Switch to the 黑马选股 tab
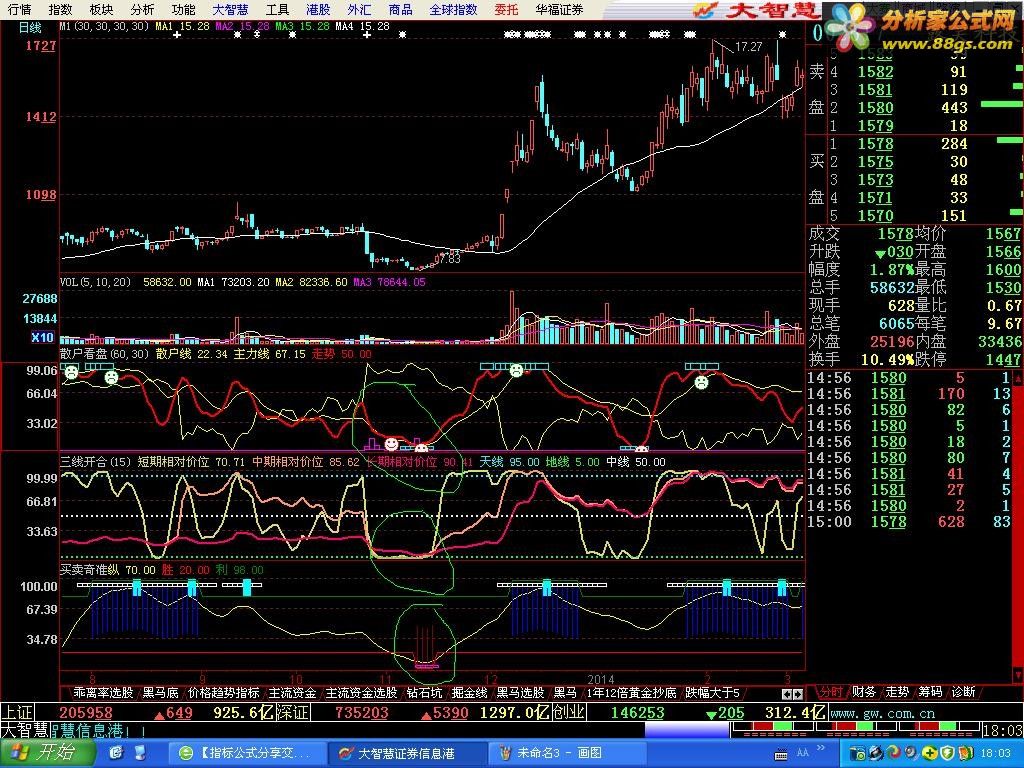This screenshot has height=768, width=1024. click(520, 692)
